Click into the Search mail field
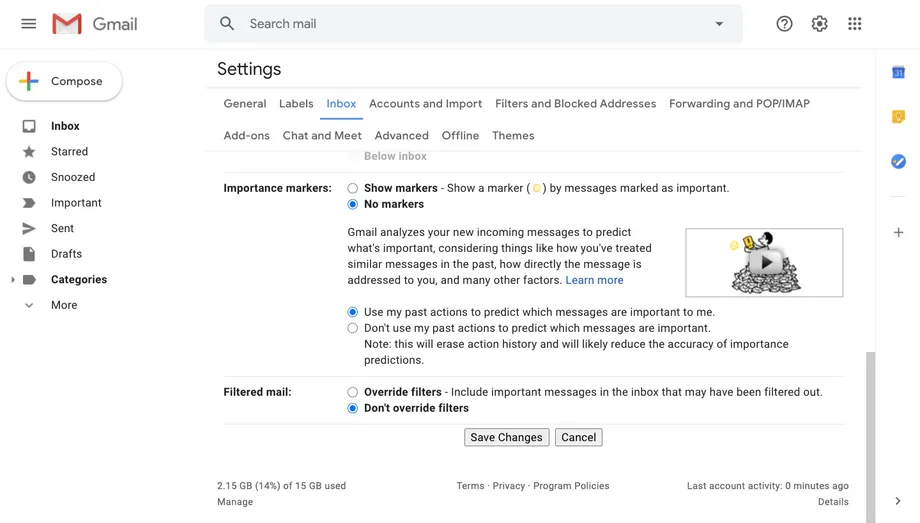 point(473,24)
